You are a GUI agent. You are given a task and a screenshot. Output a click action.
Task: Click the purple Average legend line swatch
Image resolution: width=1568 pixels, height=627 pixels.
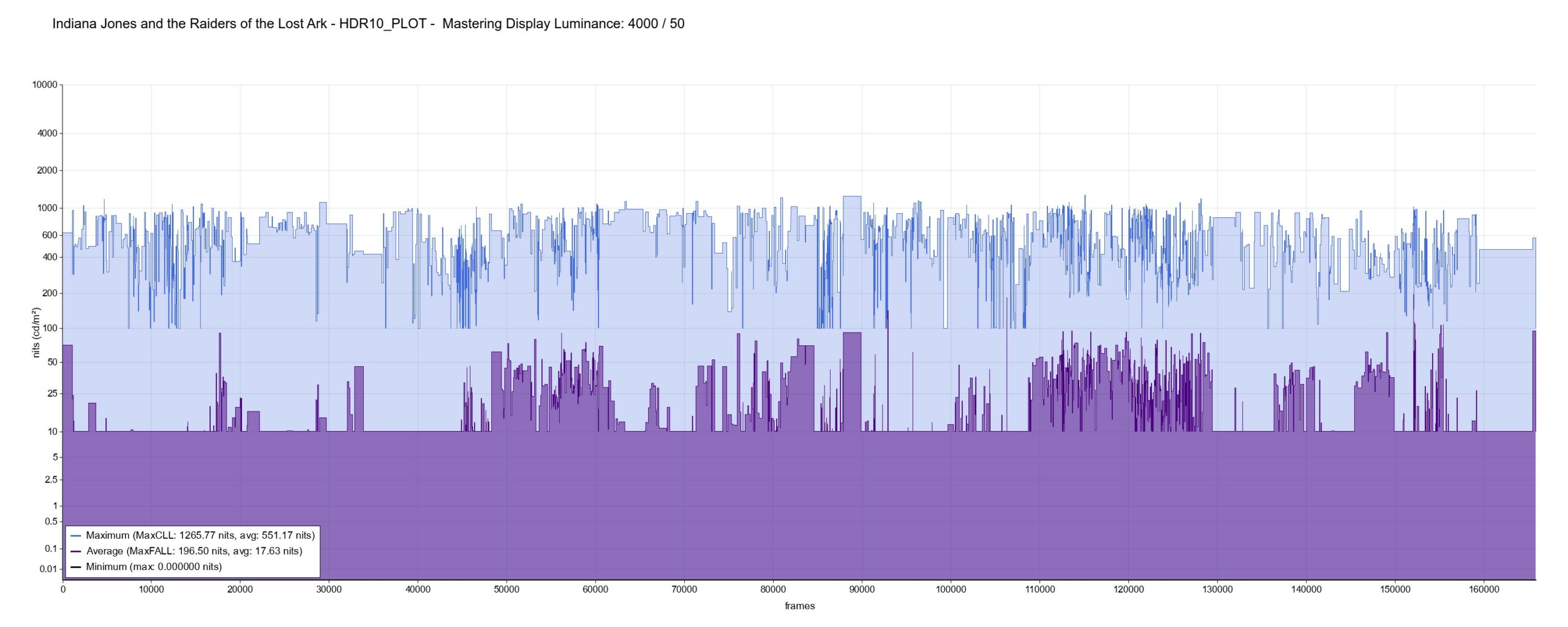click(x=76, y=552)
